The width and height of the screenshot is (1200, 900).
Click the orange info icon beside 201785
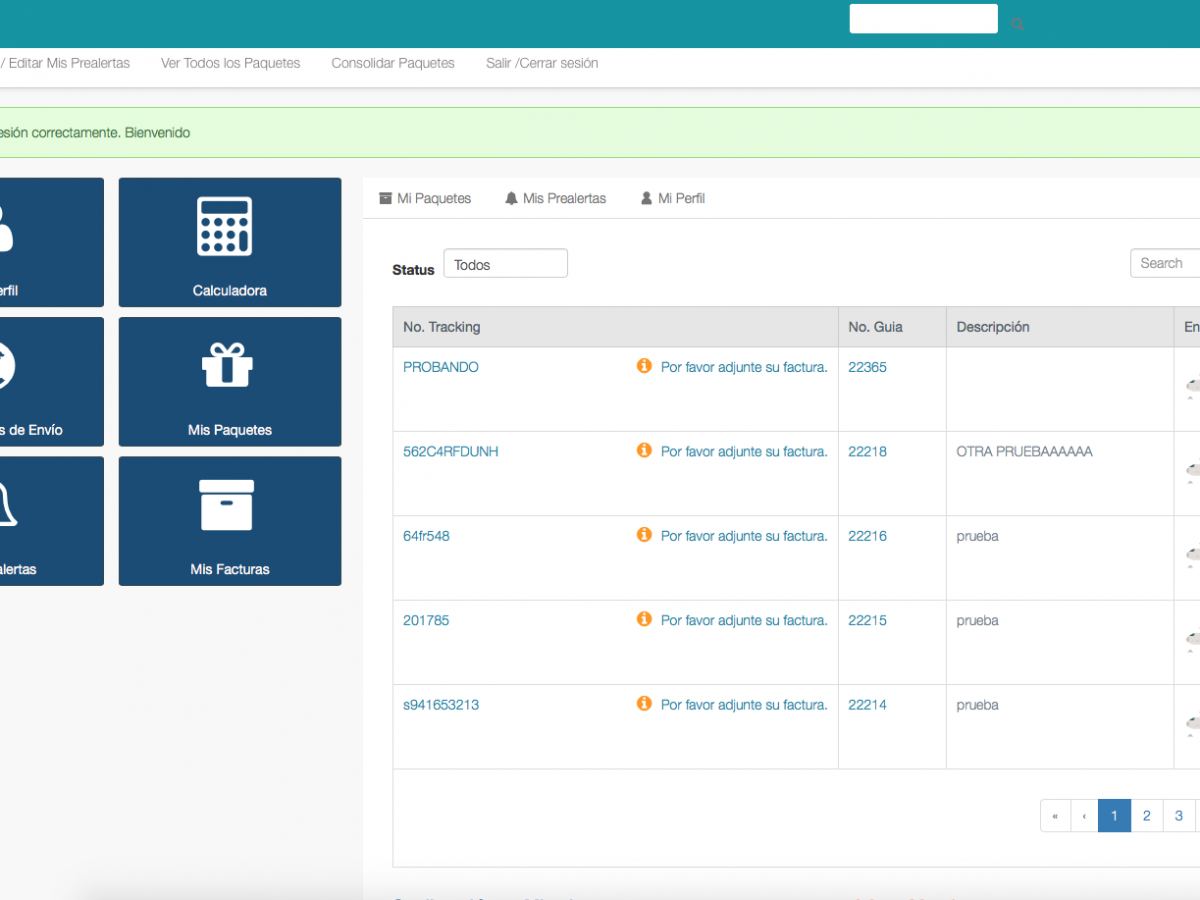pos(644,620)
